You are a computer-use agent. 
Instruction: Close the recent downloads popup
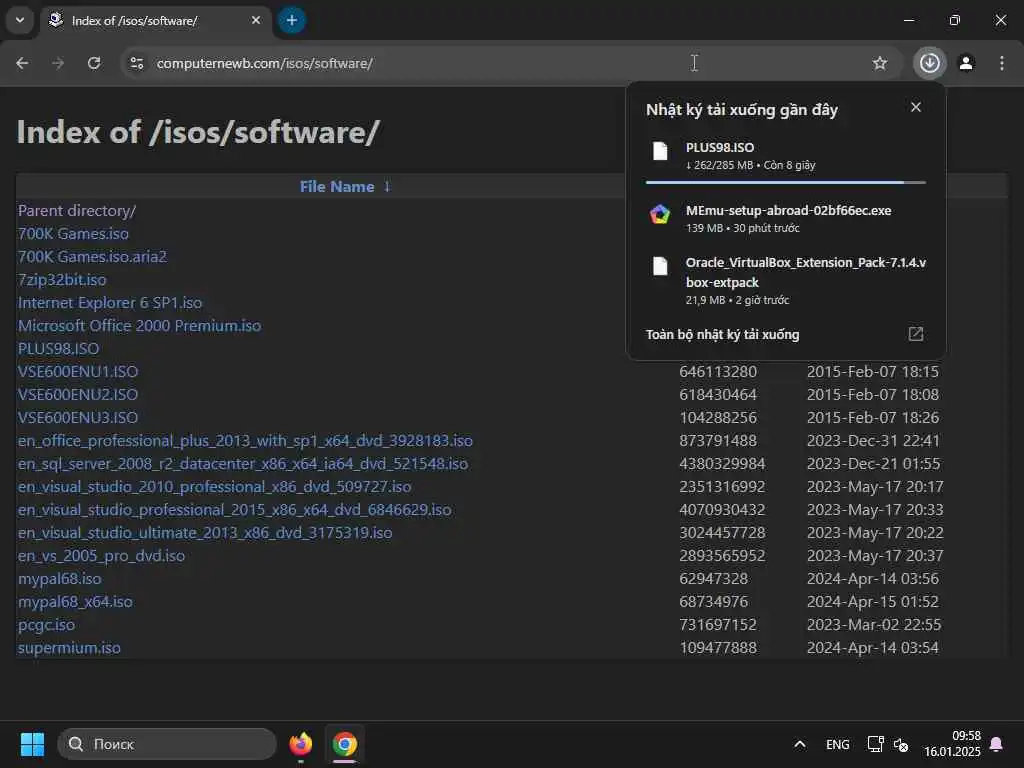[x=916, y=107]
